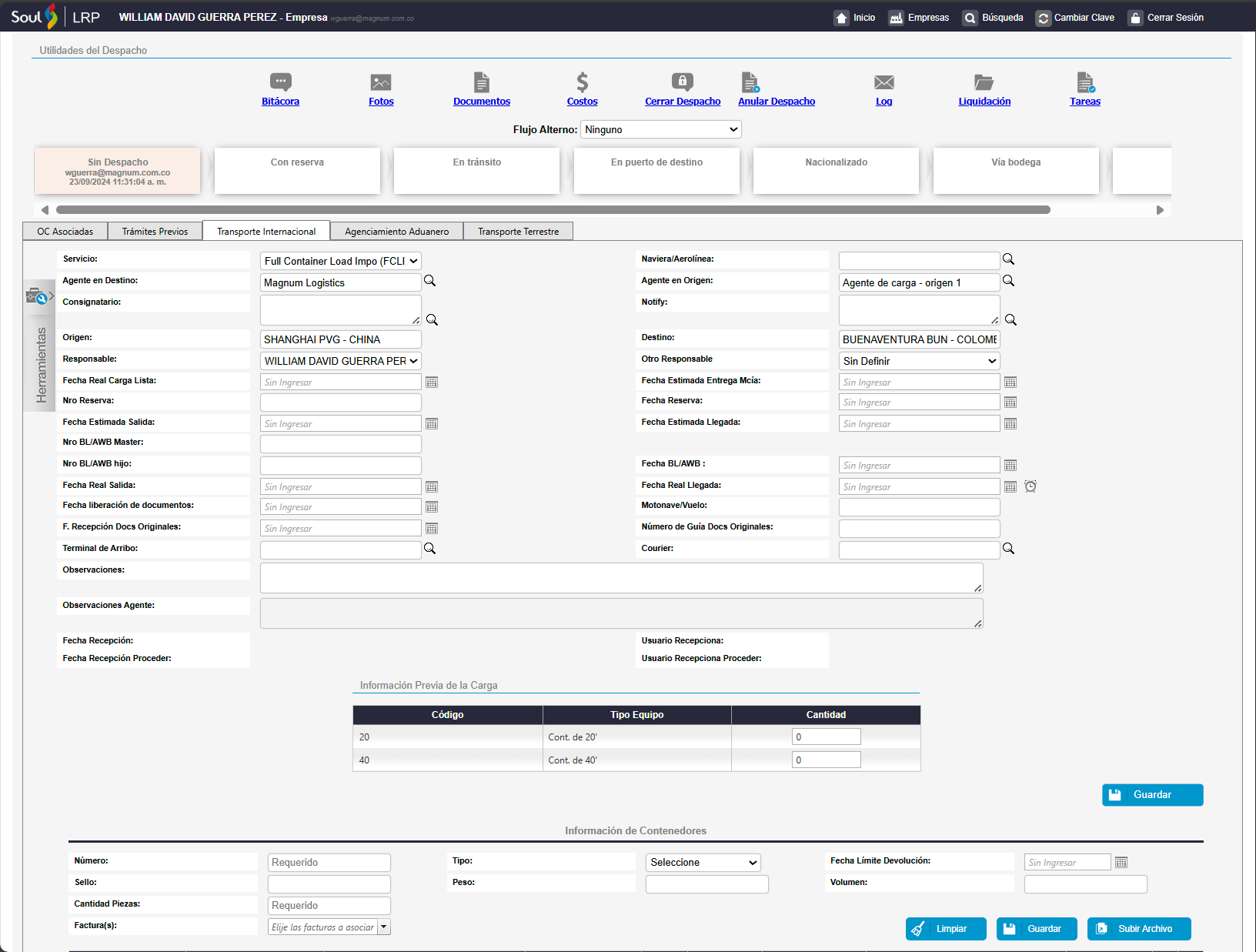Click the Fotos image icon
The image size is (1256, 952).
381,82
